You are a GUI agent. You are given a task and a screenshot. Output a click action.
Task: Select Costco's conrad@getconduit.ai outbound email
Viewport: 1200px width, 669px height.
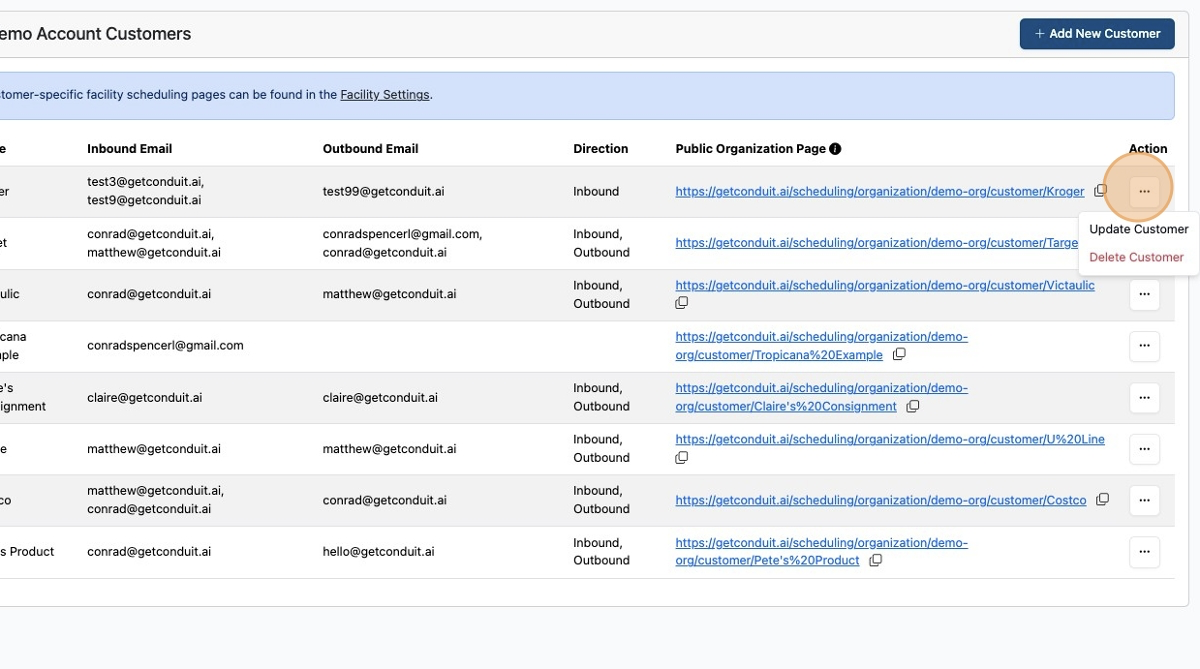tap(384, 500)
